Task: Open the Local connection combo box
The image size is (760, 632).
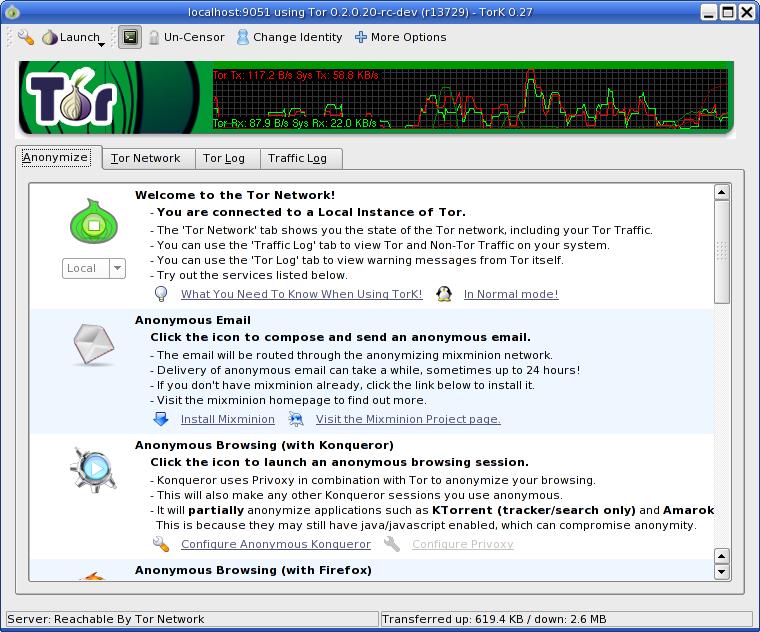Action: (94, 269)
